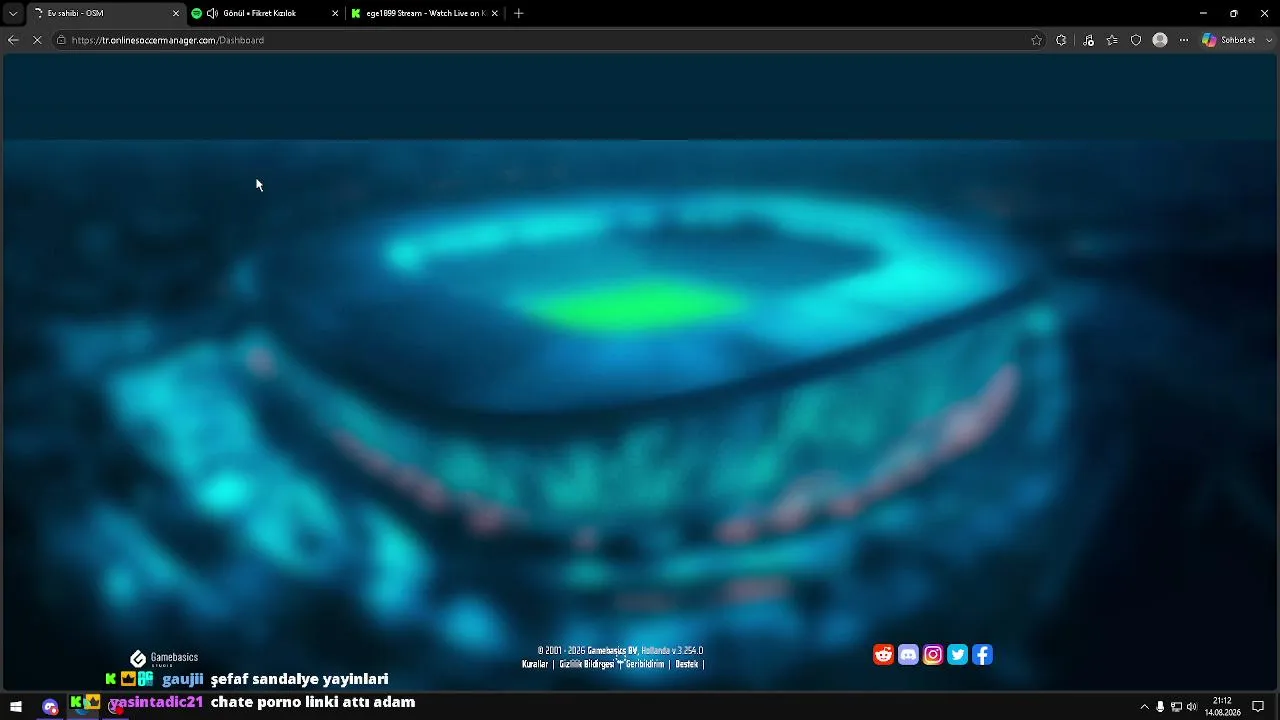This screenshot has width=1280, height=720.
Task: Stop loading the OSM page
Action: click(37, 40)
